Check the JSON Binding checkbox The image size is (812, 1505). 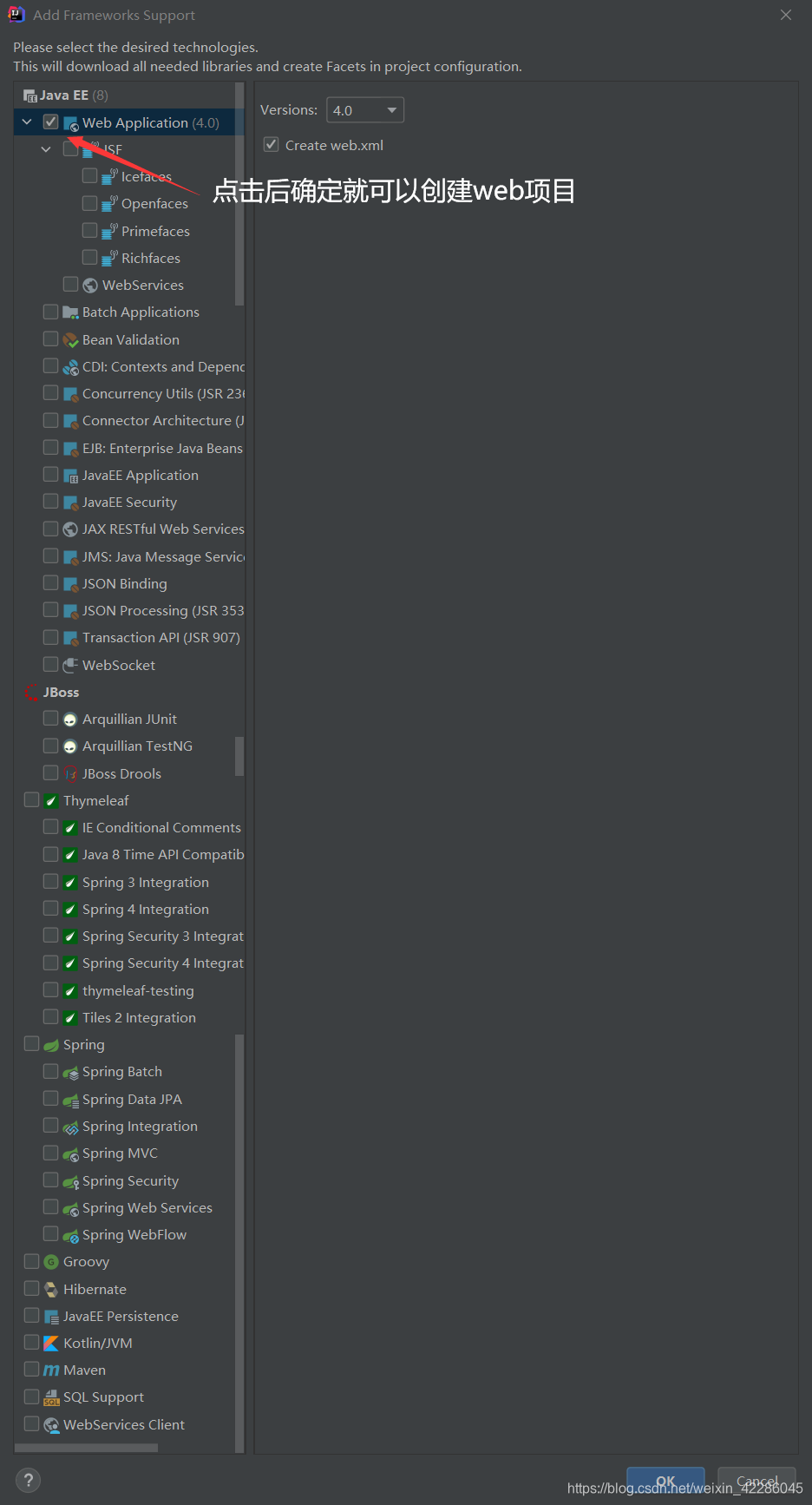[x=50, y=583]
